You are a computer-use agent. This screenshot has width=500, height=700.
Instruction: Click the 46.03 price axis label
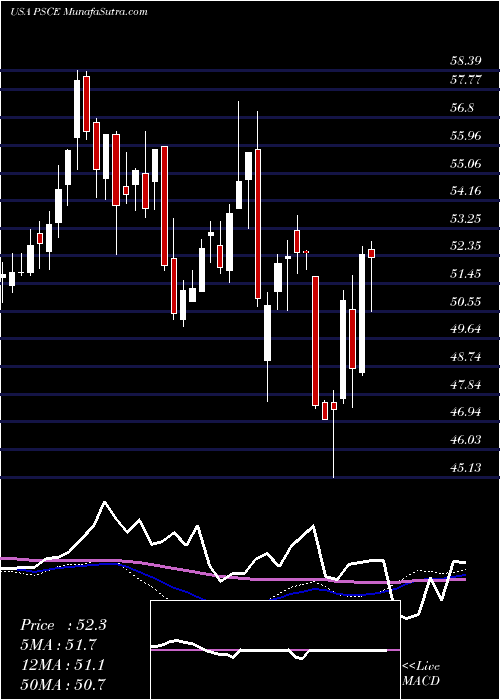[466, 440]
